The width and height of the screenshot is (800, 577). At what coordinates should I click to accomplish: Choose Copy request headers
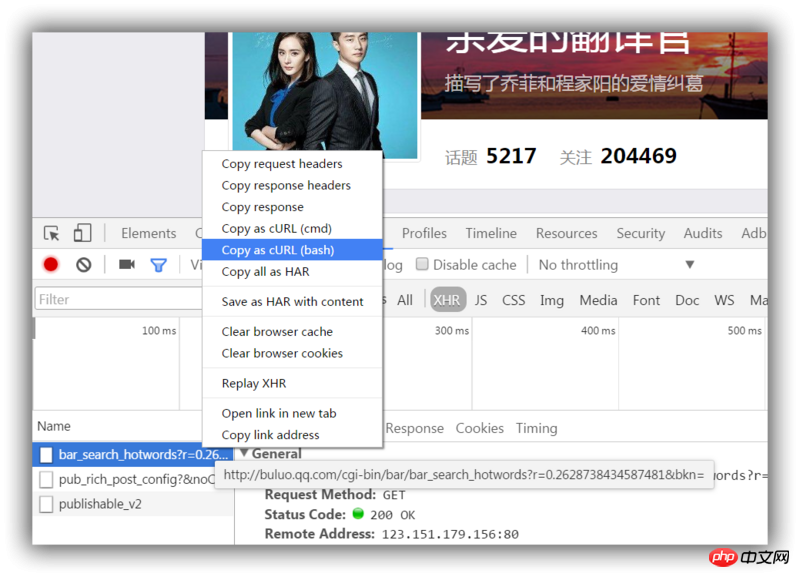(292, 164)
